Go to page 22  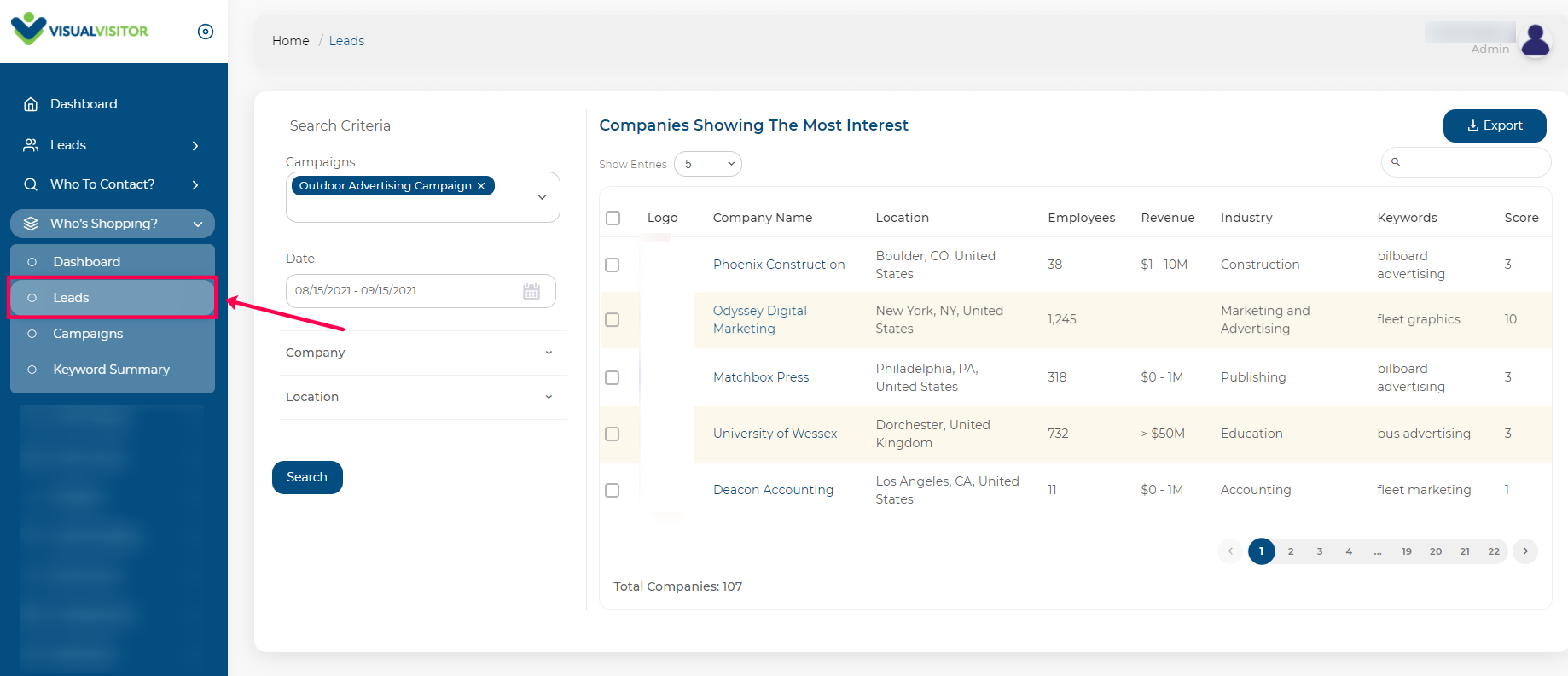point(1494,551)
